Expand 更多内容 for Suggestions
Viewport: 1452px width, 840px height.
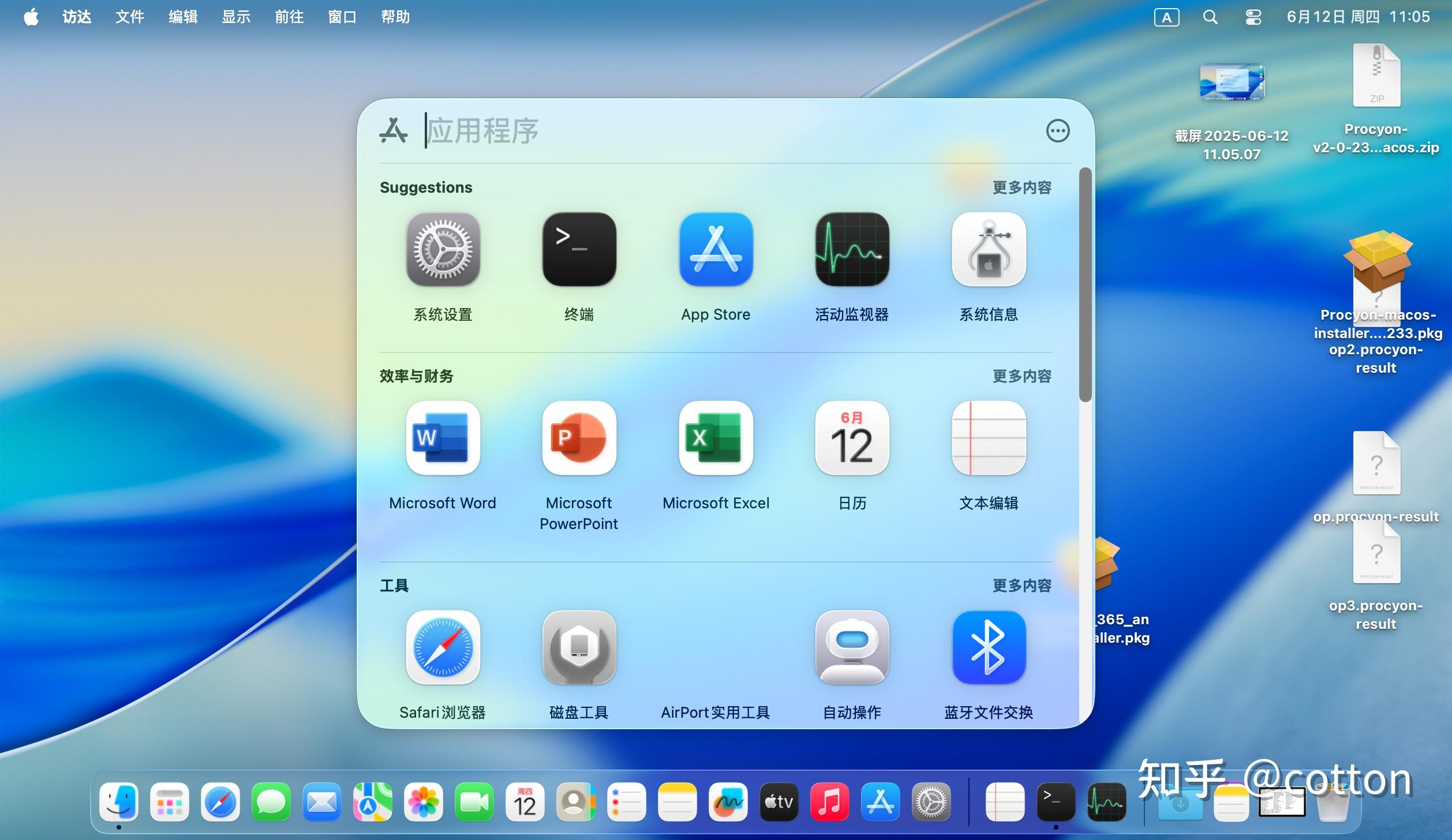pyautogui.click(x=1021, y=187)
